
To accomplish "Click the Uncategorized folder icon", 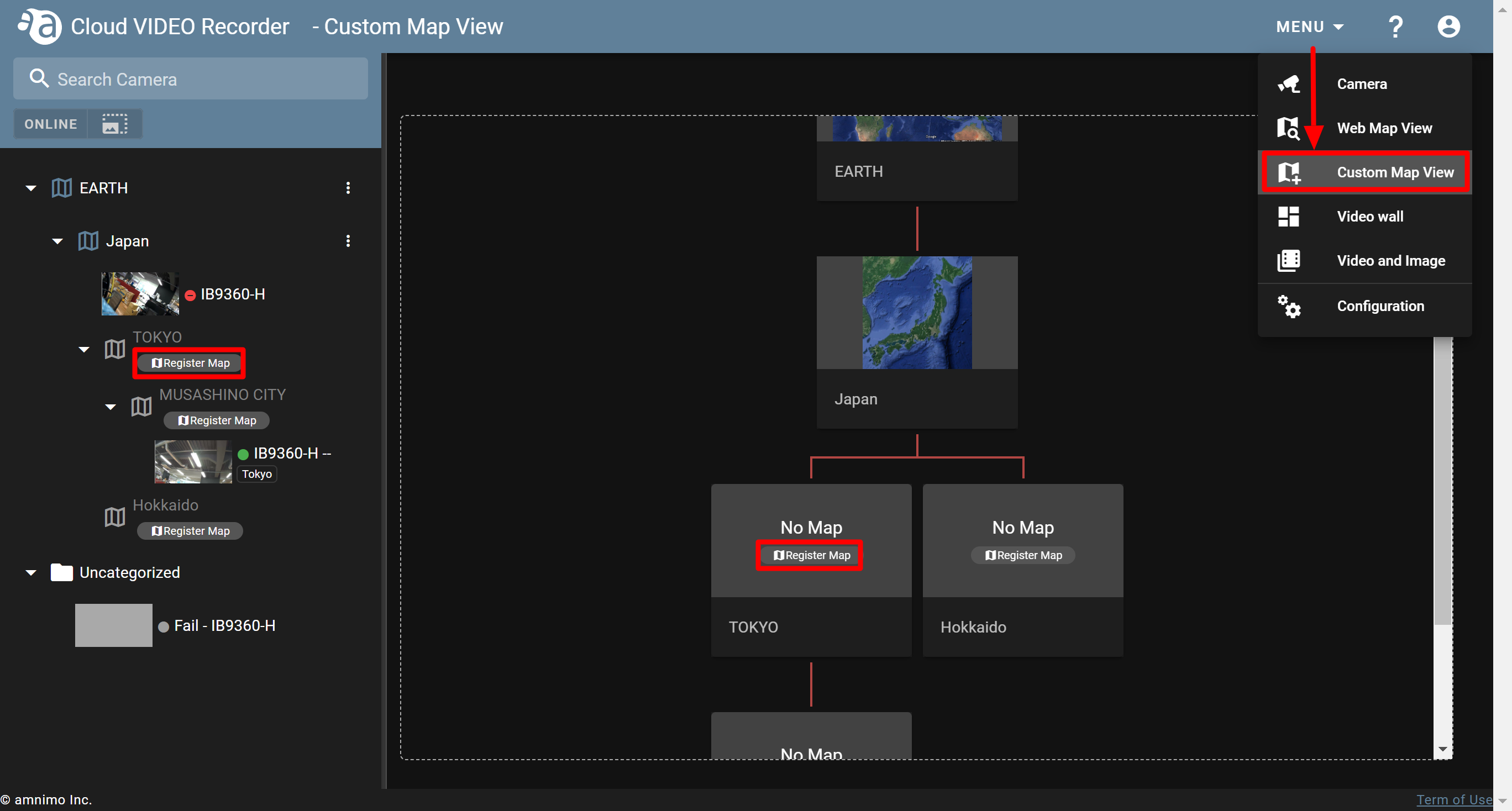I will click(62, 572).
